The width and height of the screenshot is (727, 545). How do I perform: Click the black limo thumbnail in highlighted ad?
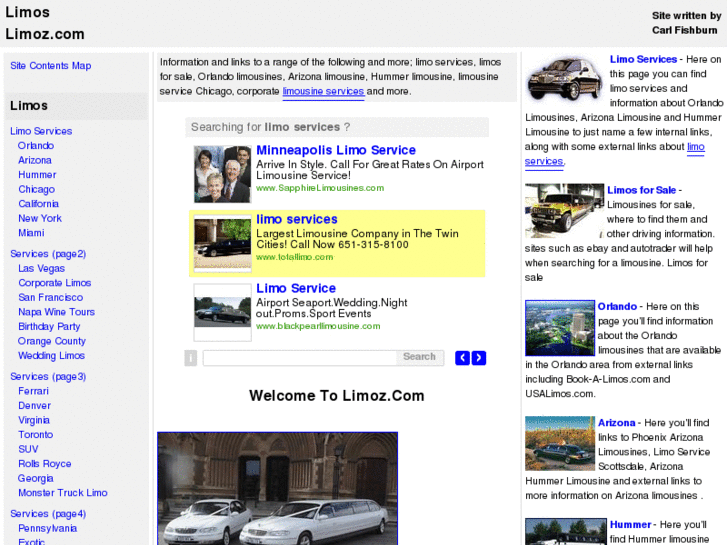coord(223,243)
